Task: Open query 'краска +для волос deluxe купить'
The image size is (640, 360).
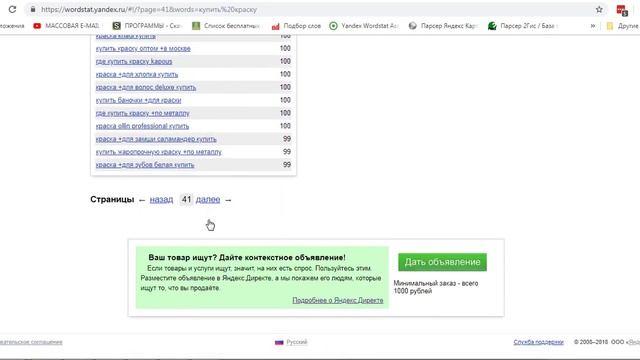Action: click(146, 87)
